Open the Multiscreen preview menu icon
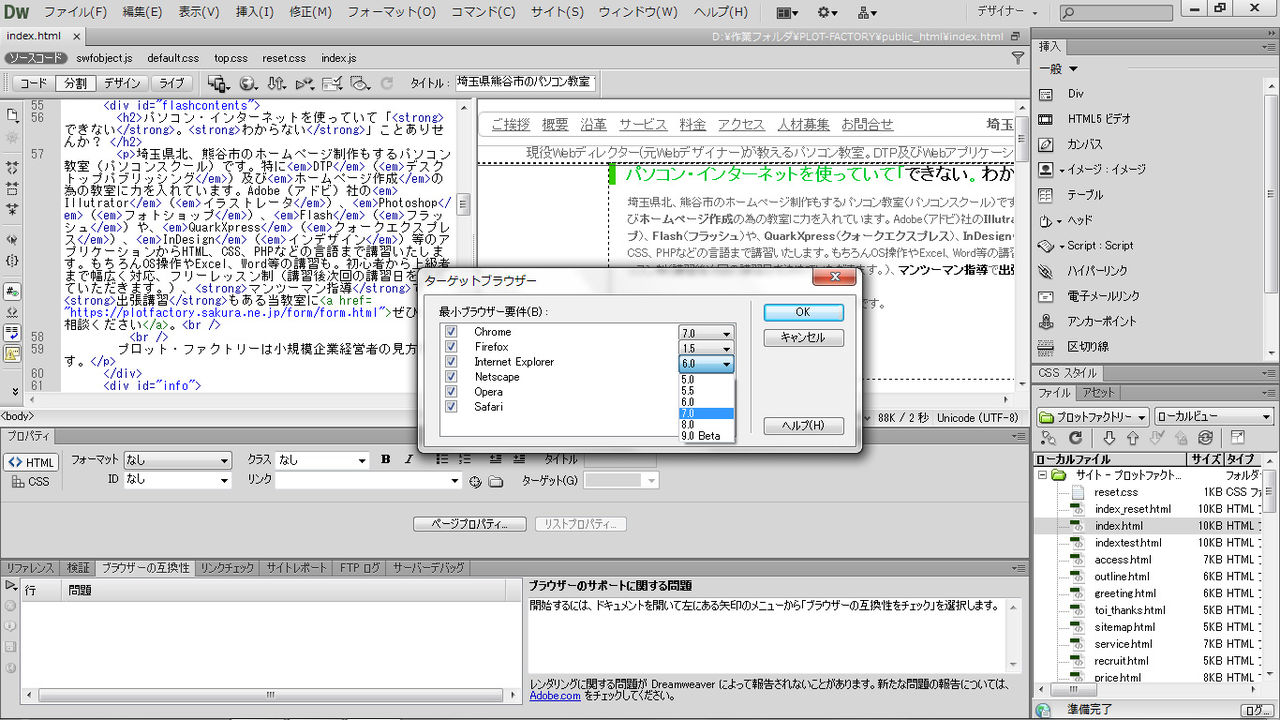This screenshot has width=1280, height=720. pos(217,84)
